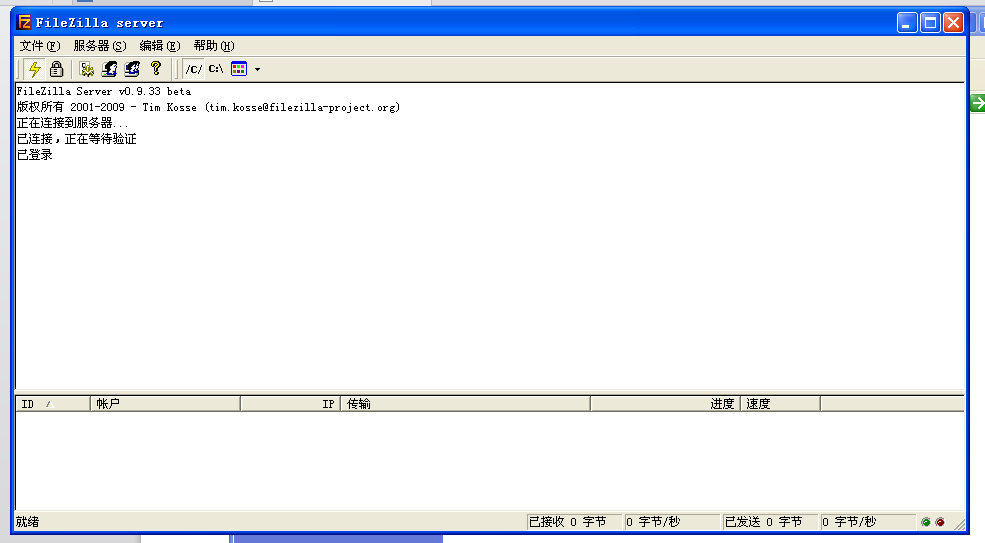Toggle the /C/ path display button
The width and height of the screenshot is (985, 543).
(x=193, y=69)
